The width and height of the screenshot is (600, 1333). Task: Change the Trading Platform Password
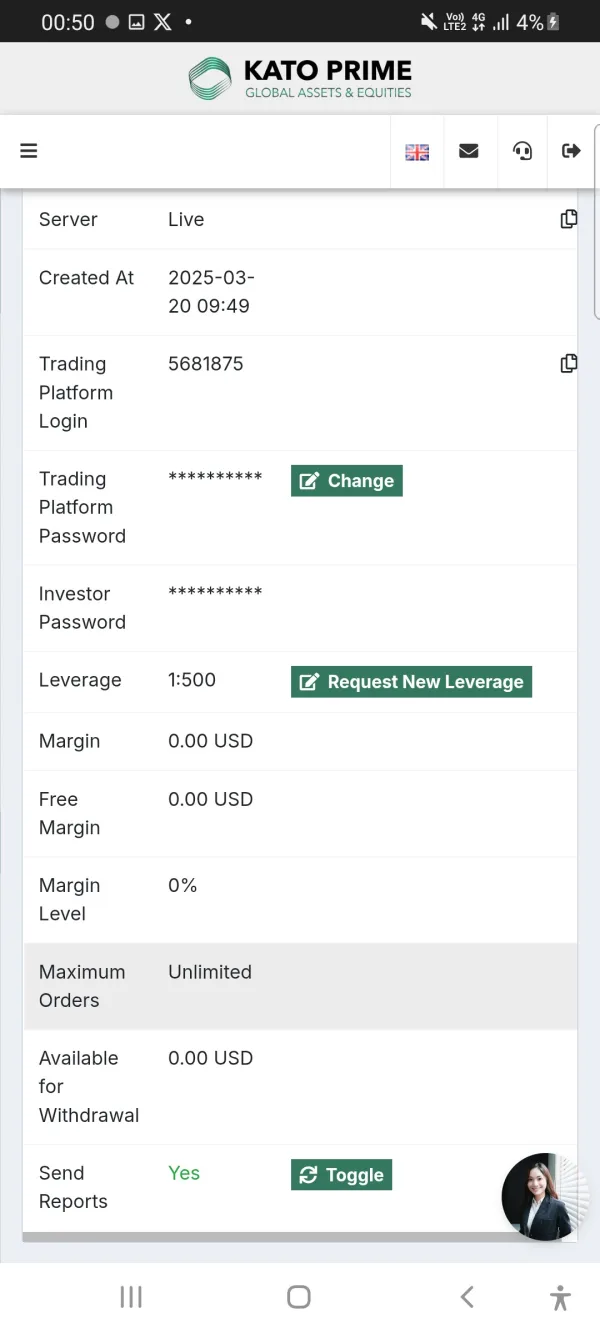click(x=346, y=481)
